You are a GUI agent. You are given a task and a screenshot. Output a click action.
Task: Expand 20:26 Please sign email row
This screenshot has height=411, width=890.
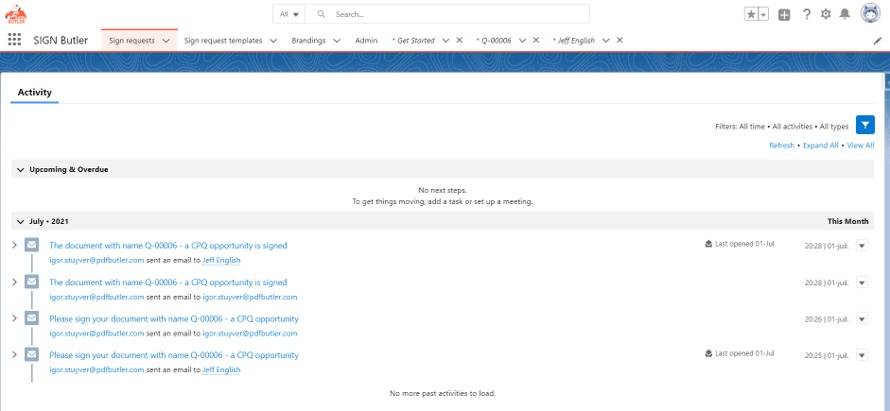15,318
